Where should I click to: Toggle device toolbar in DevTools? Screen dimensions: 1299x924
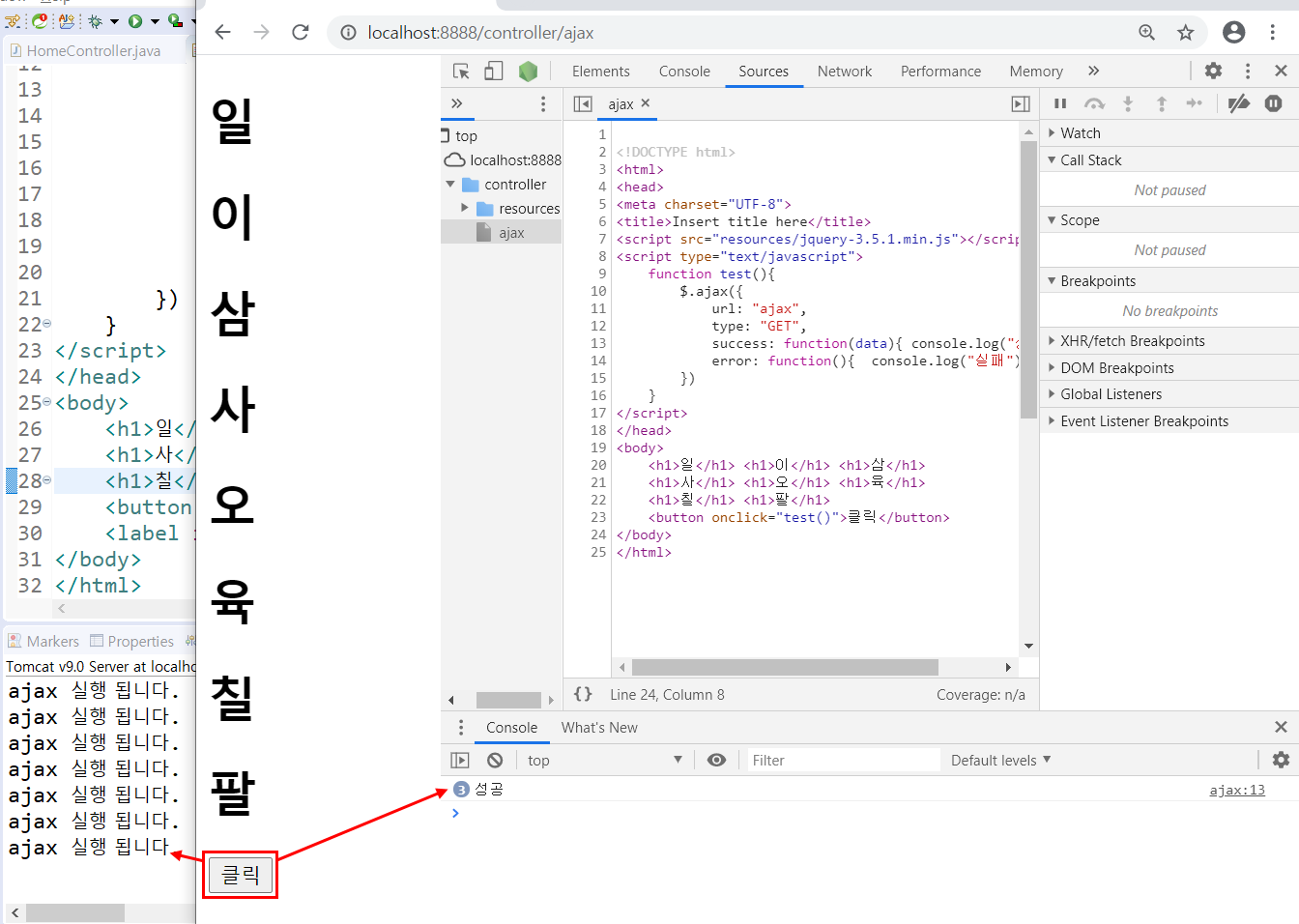point(494,71)
